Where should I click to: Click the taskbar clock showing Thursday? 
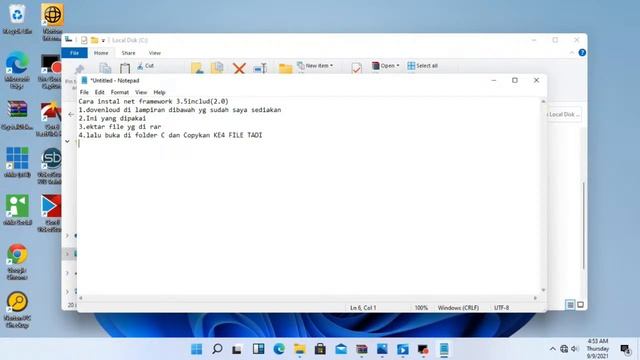598,349
